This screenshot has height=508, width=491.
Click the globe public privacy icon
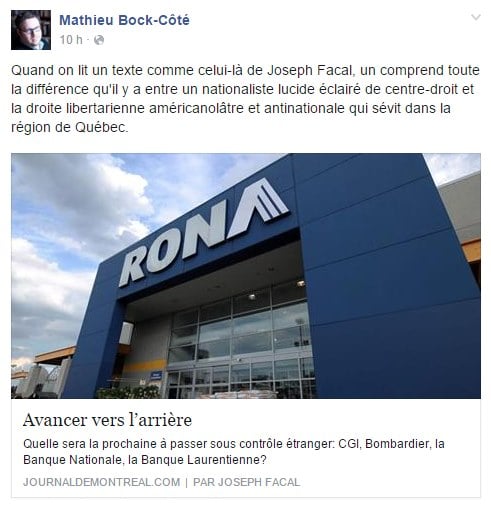point(99,40)
